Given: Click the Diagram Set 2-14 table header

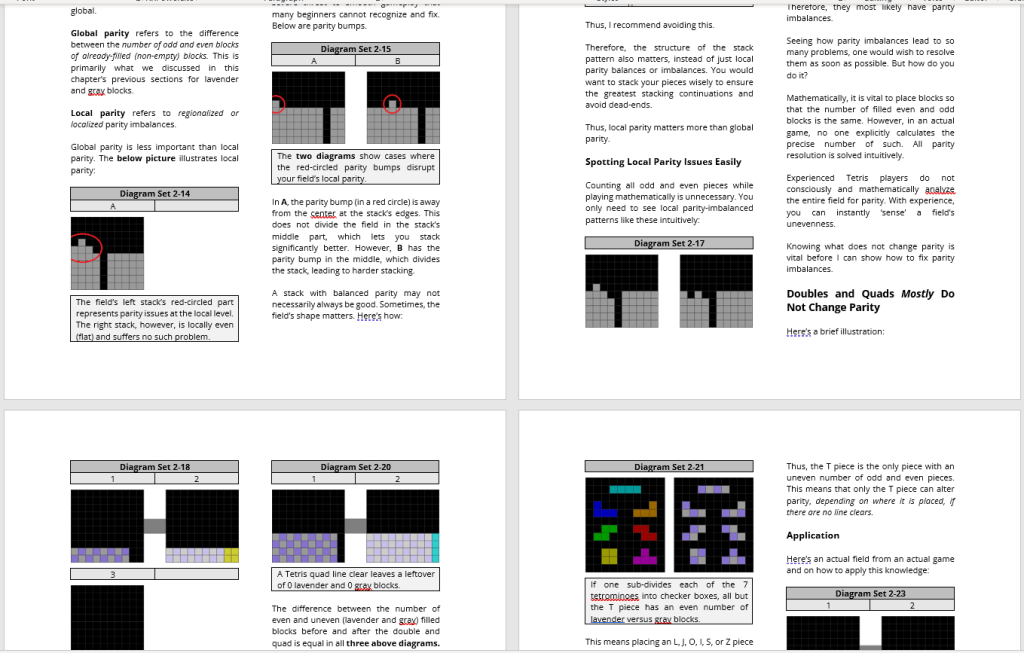Looking at the screenshot, I should point(154,193).
